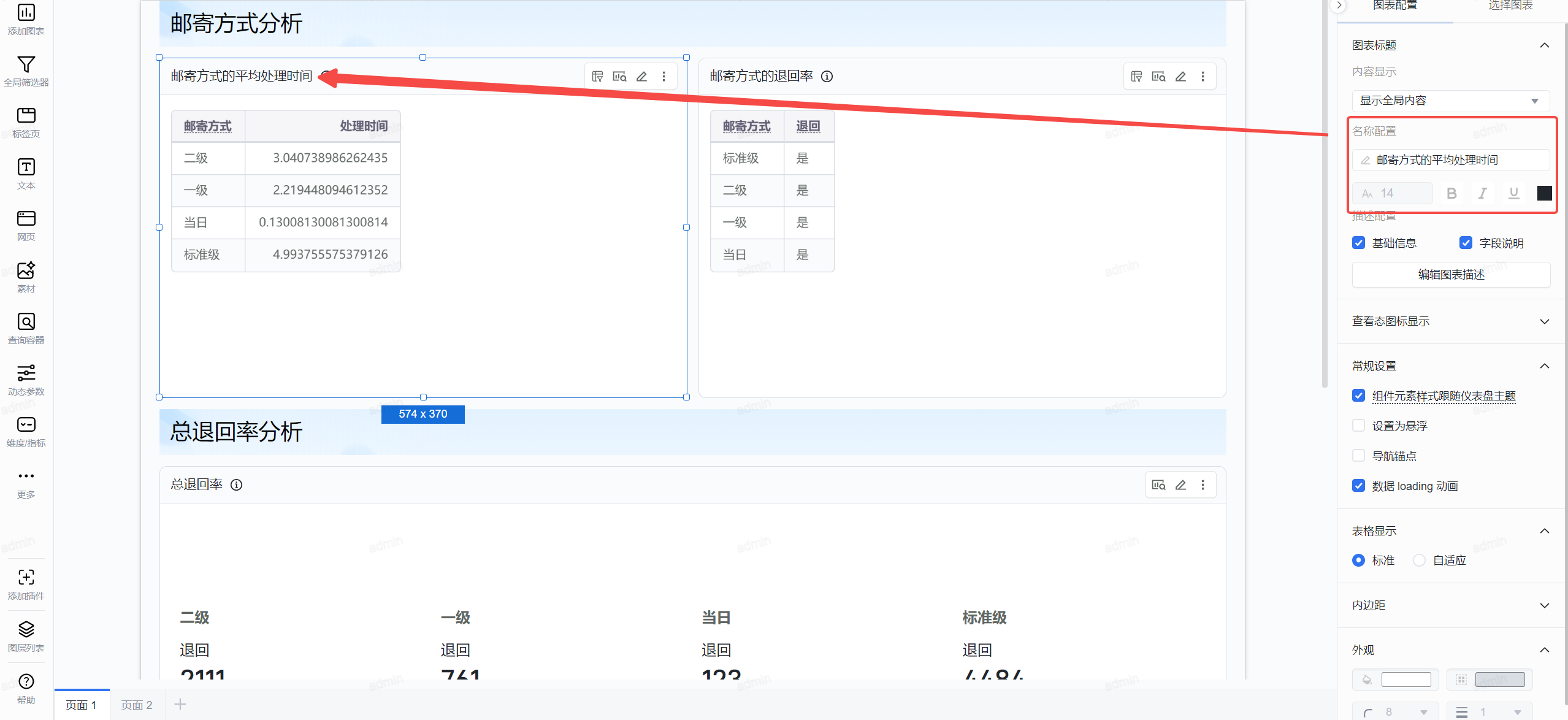Open more options on 邮寄方式的退回率 chart

pos(1203,77)
